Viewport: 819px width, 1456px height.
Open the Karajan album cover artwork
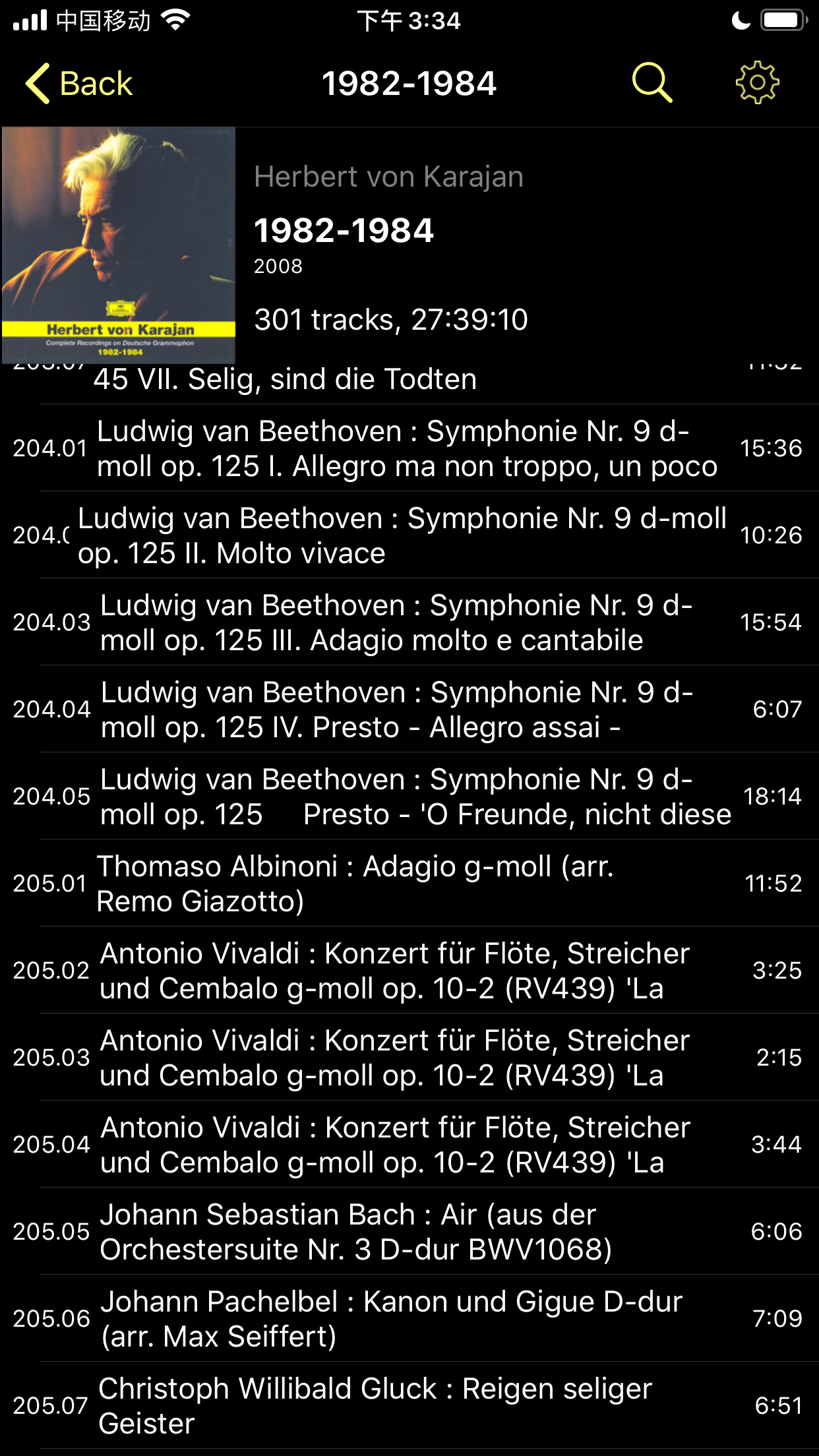[119, 245]
